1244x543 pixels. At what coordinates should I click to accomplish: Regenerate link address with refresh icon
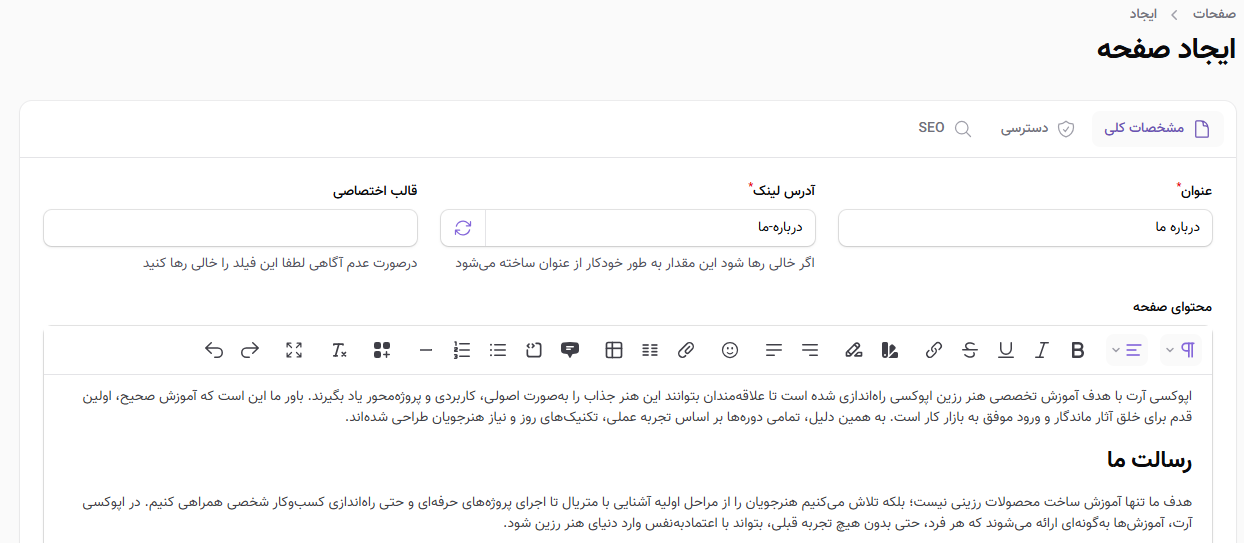463,228
